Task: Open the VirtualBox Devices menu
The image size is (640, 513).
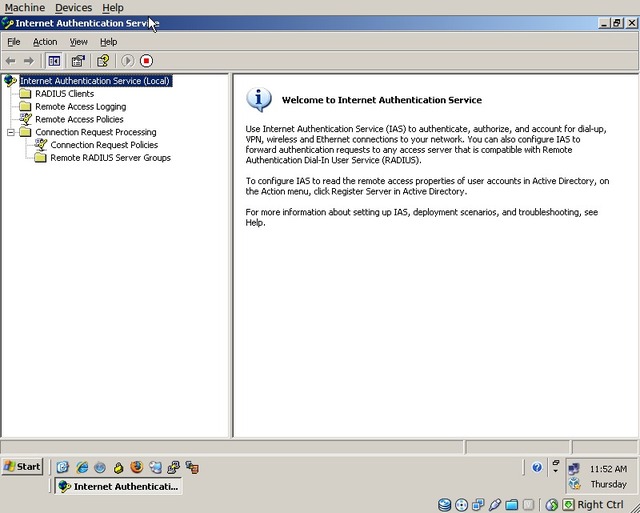Action: tap(73, 7)
